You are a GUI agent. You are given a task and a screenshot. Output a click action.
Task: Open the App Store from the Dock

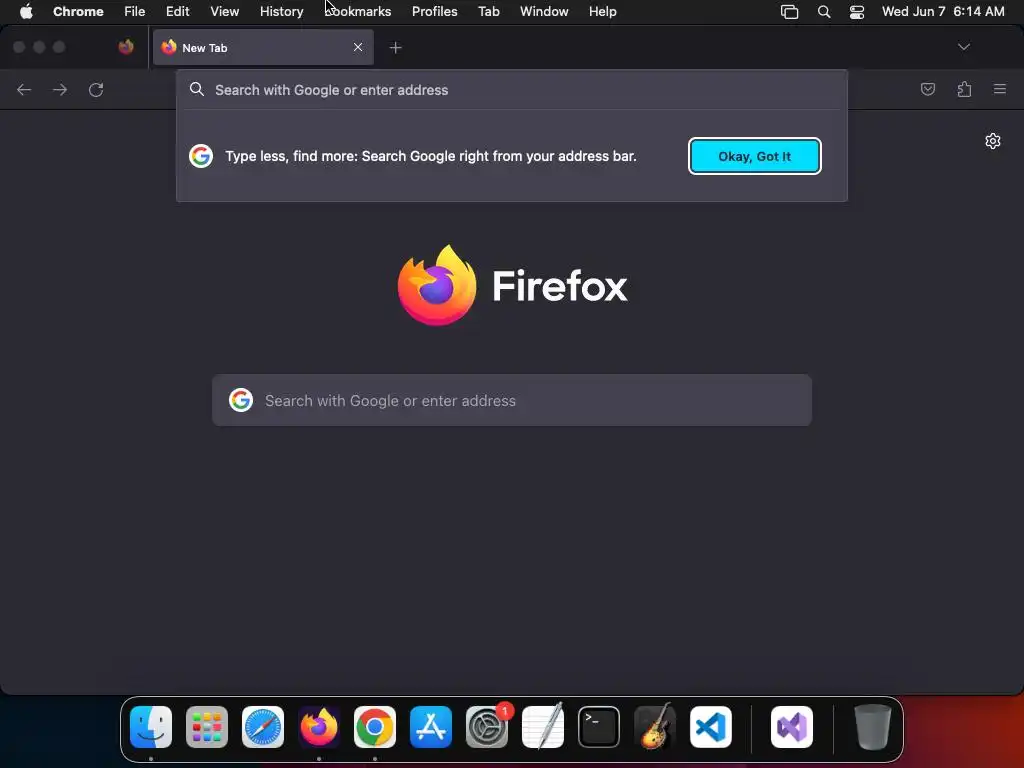pyautogui.click(x=431, y=727)
